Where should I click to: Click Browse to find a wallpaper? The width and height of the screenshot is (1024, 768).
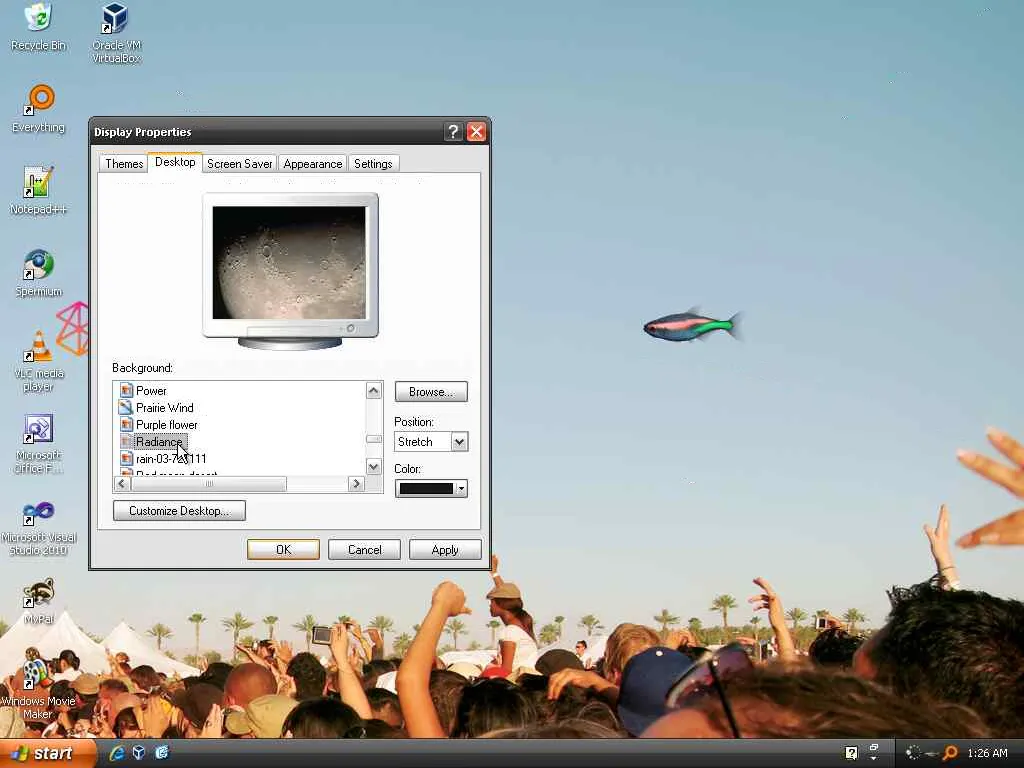(x=431, y=392)
